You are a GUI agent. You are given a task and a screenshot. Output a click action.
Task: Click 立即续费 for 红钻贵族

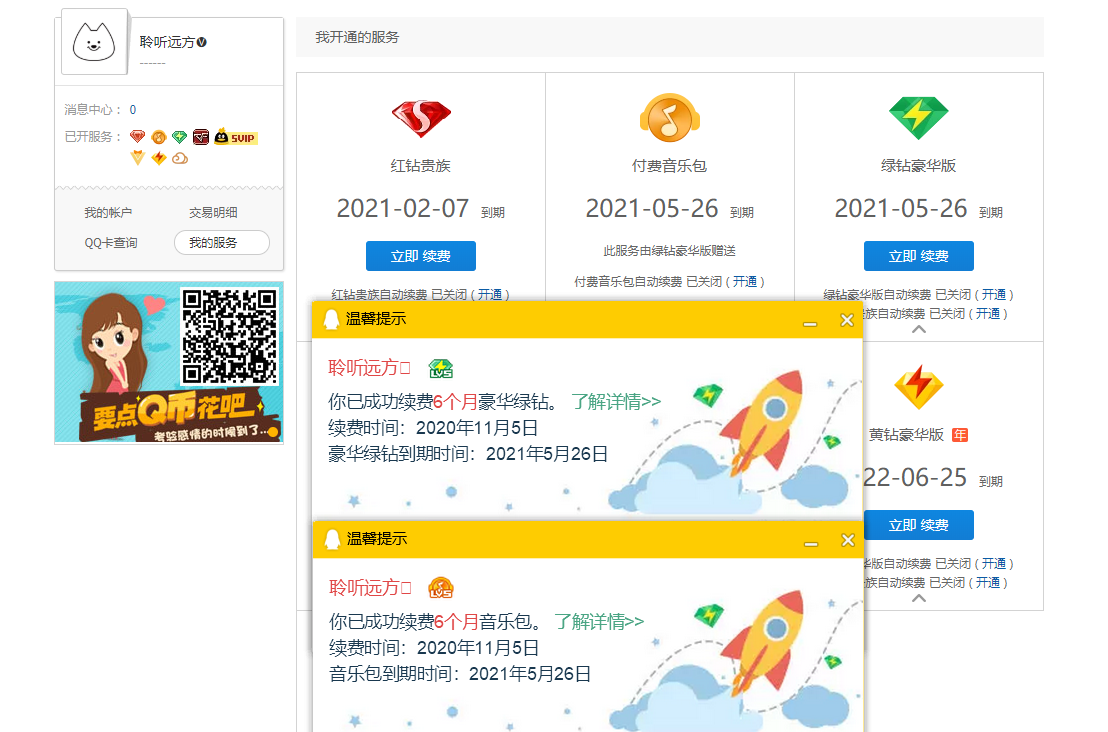(421, 256)
